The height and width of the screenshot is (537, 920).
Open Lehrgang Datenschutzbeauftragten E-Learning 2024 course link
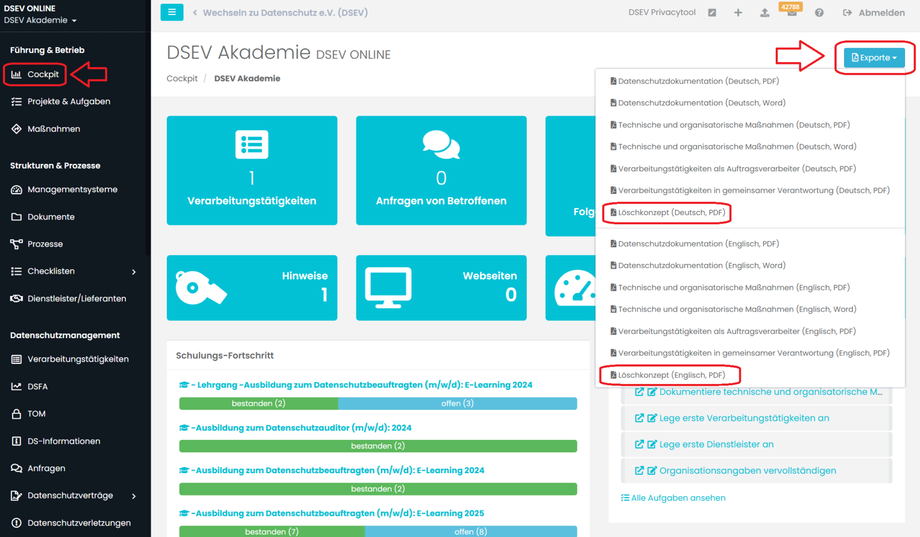click(356, 385)
